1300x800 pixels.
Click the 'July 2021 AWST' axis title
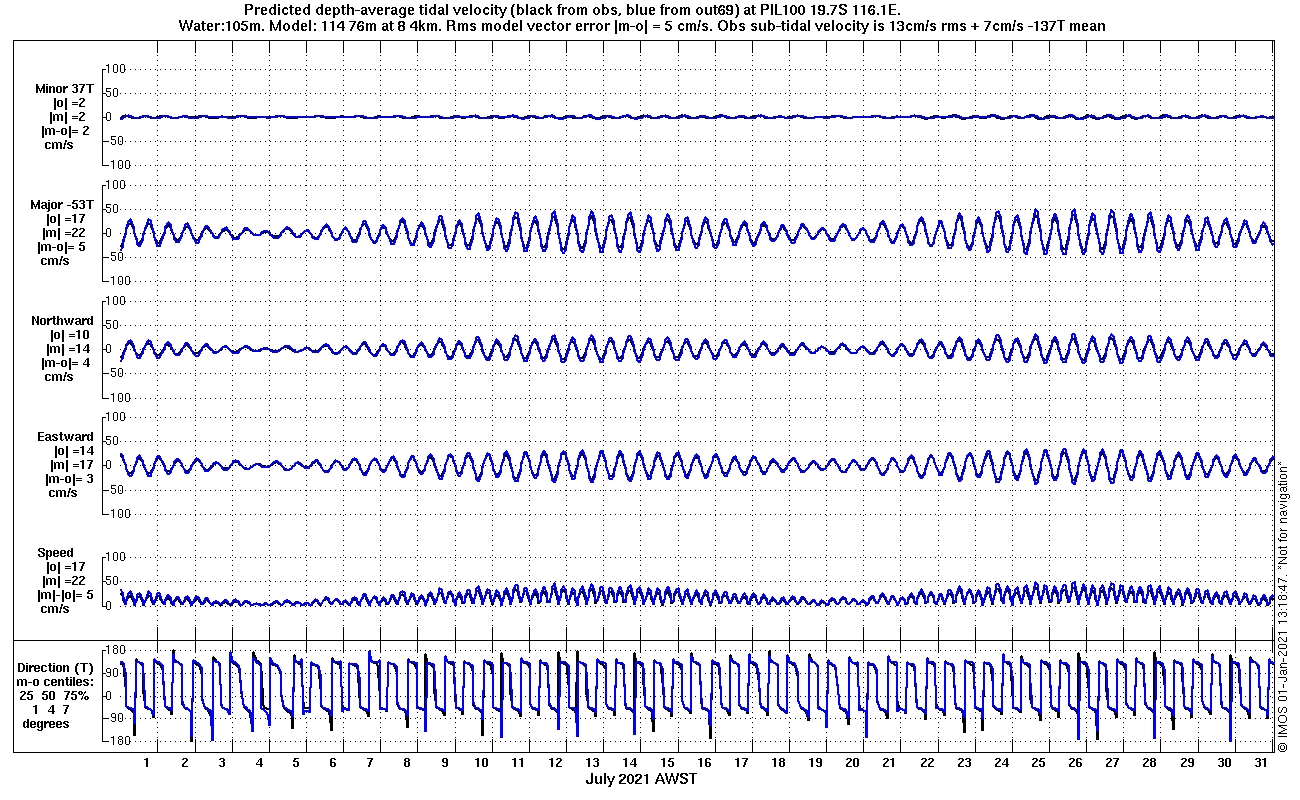[641, 779]
